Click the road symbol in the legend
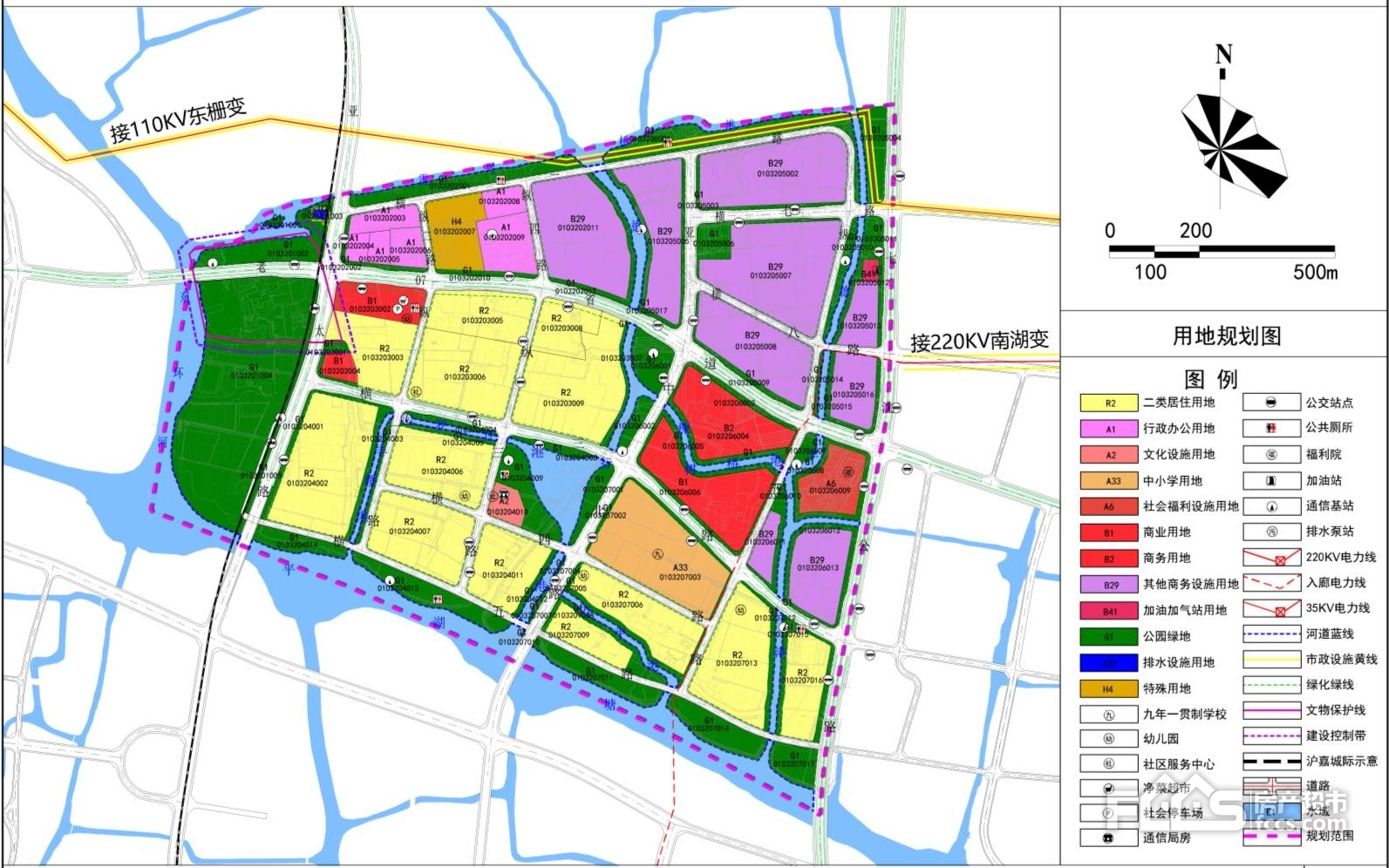This screenshot has width=1389, height=868. [x=1271, y=786]
